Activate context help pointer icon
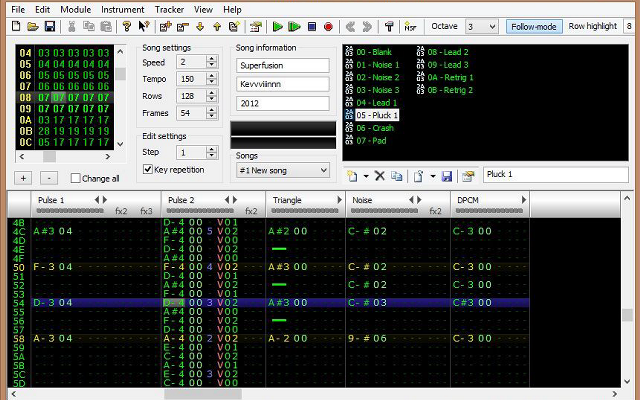This screenshot has height=400, width=640. (144, 27)
